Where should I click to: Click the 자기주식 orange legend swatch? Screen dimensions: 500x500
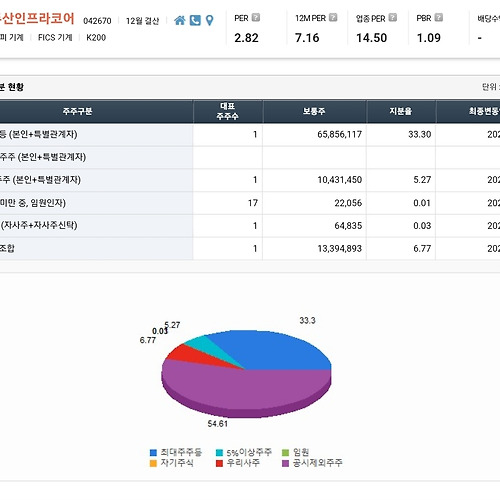click(153, 463)
